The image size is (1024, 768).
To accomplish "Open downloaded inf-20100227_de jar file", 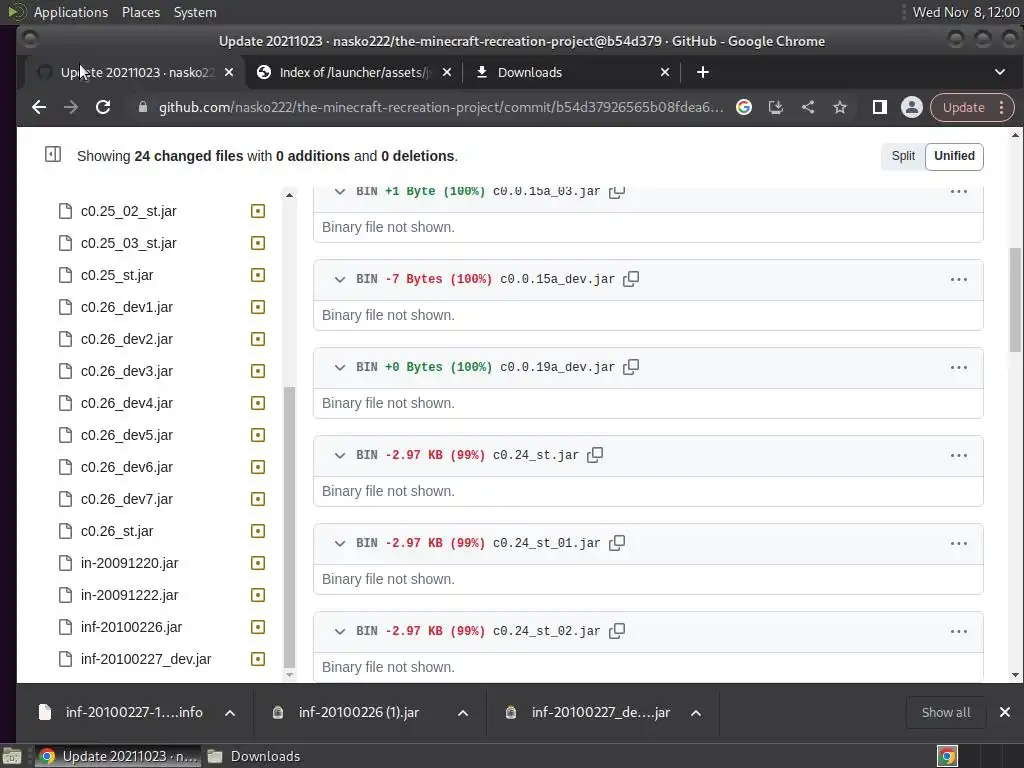I will click(600, 712).
